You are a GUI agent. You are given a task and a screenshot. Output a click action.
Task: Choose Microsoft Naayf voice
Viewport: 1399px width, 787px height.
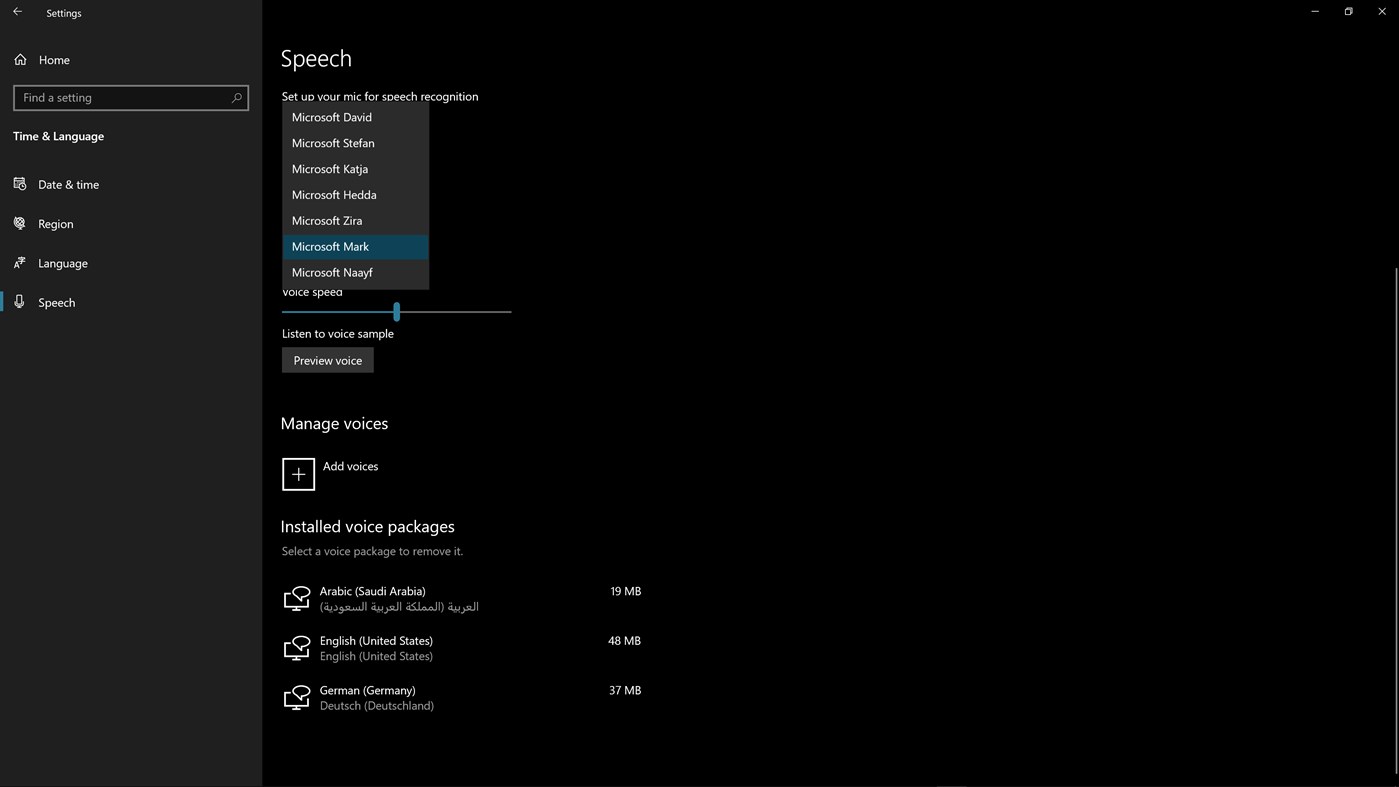[355, 272]
